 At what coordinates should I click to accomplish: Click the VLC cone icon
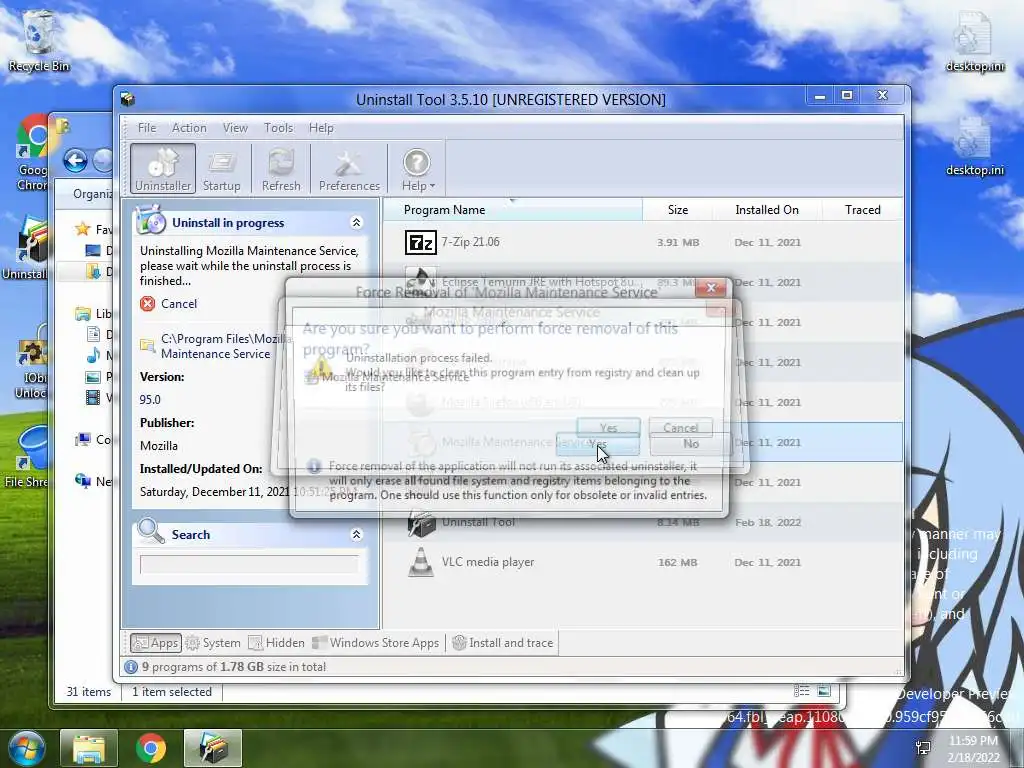421,562
